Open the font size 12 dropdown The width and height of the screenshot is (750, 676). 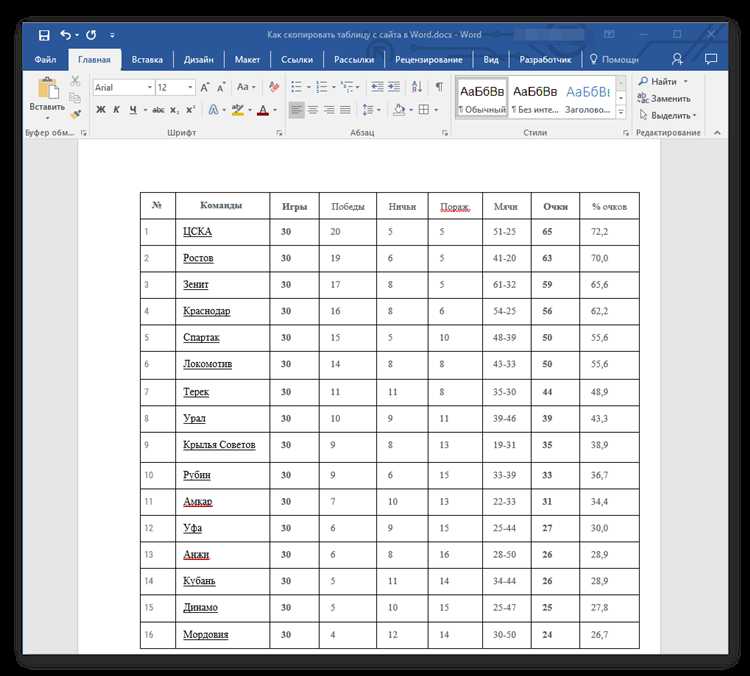190,87
